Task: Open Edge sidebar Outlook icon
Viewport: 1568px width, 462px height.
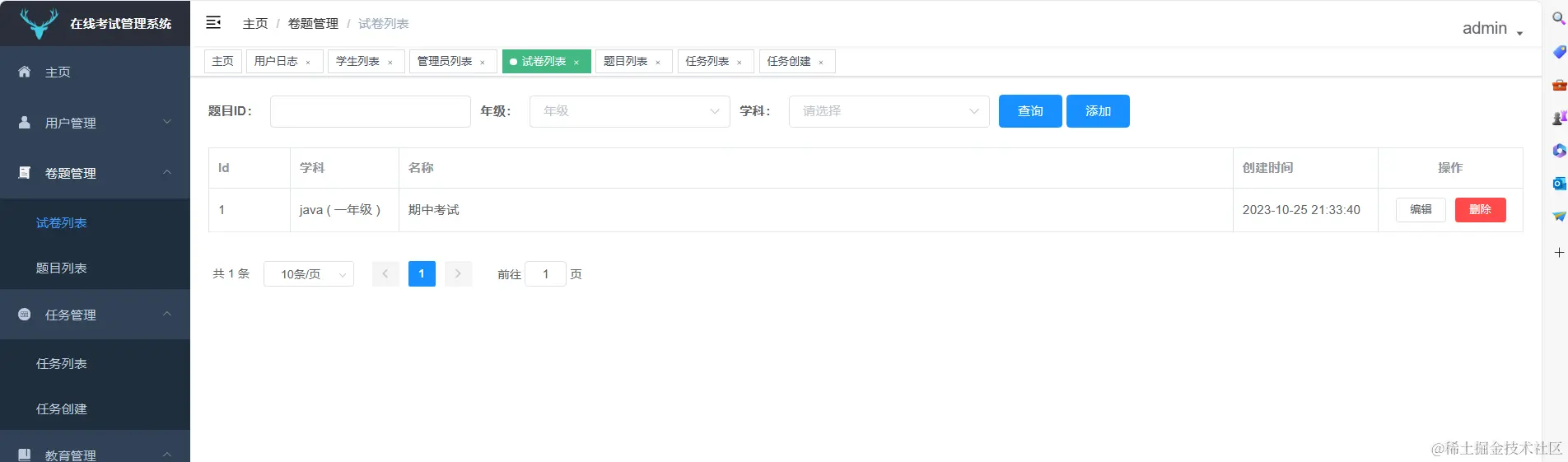Action: (1558, 184)
